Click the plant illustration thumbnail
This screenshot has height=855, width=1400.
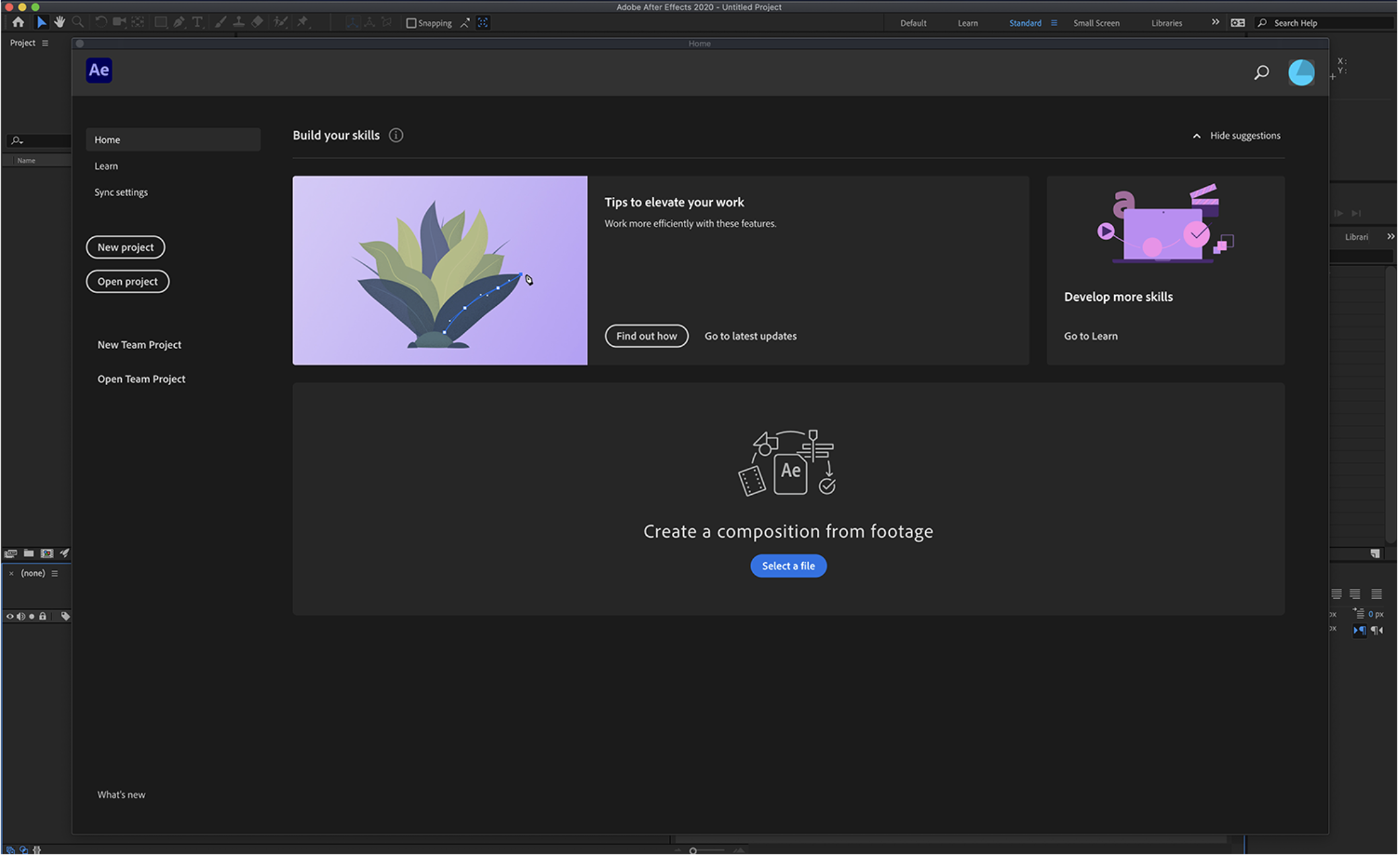pyautogui.click(x=440, y=271)
